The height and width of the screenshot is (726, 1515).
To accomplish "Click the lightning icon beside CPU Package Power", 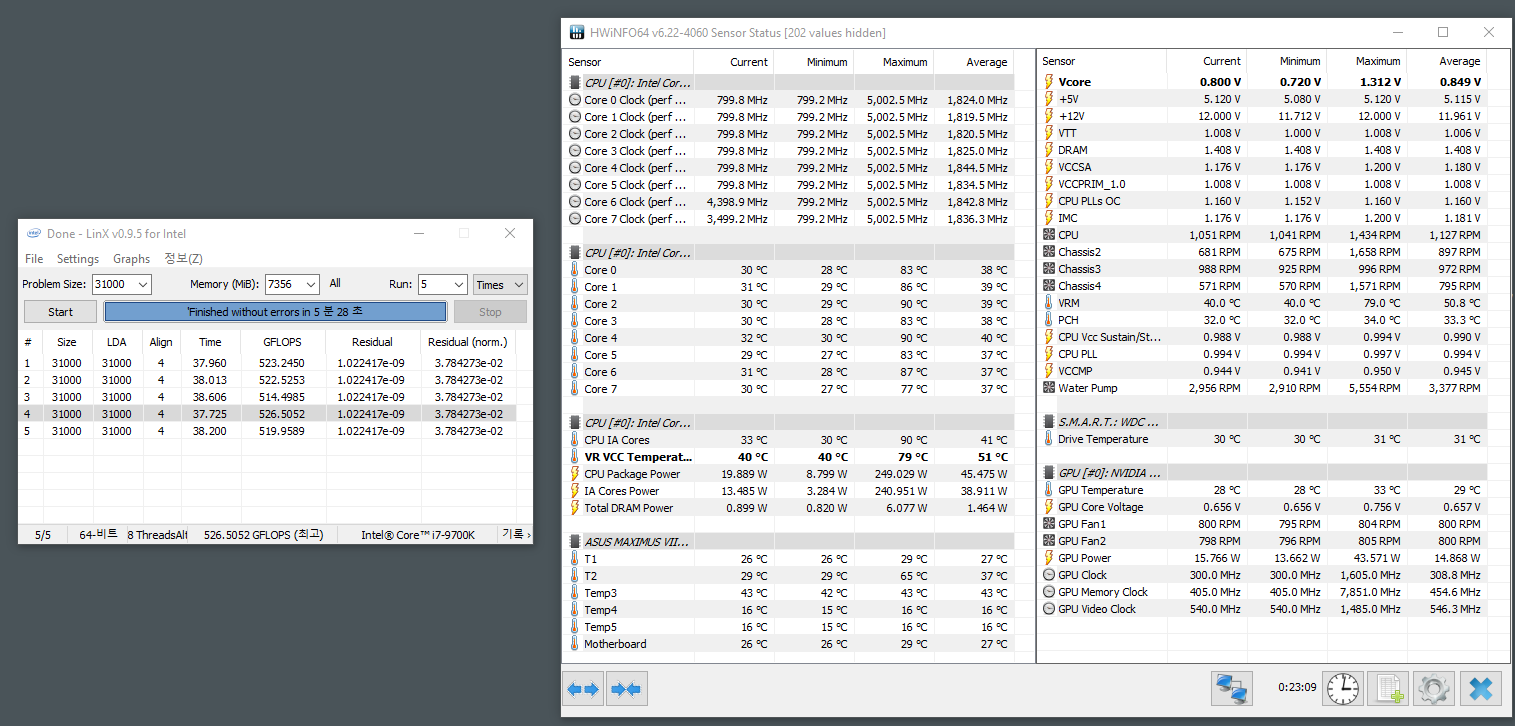I will coord(575,474).
